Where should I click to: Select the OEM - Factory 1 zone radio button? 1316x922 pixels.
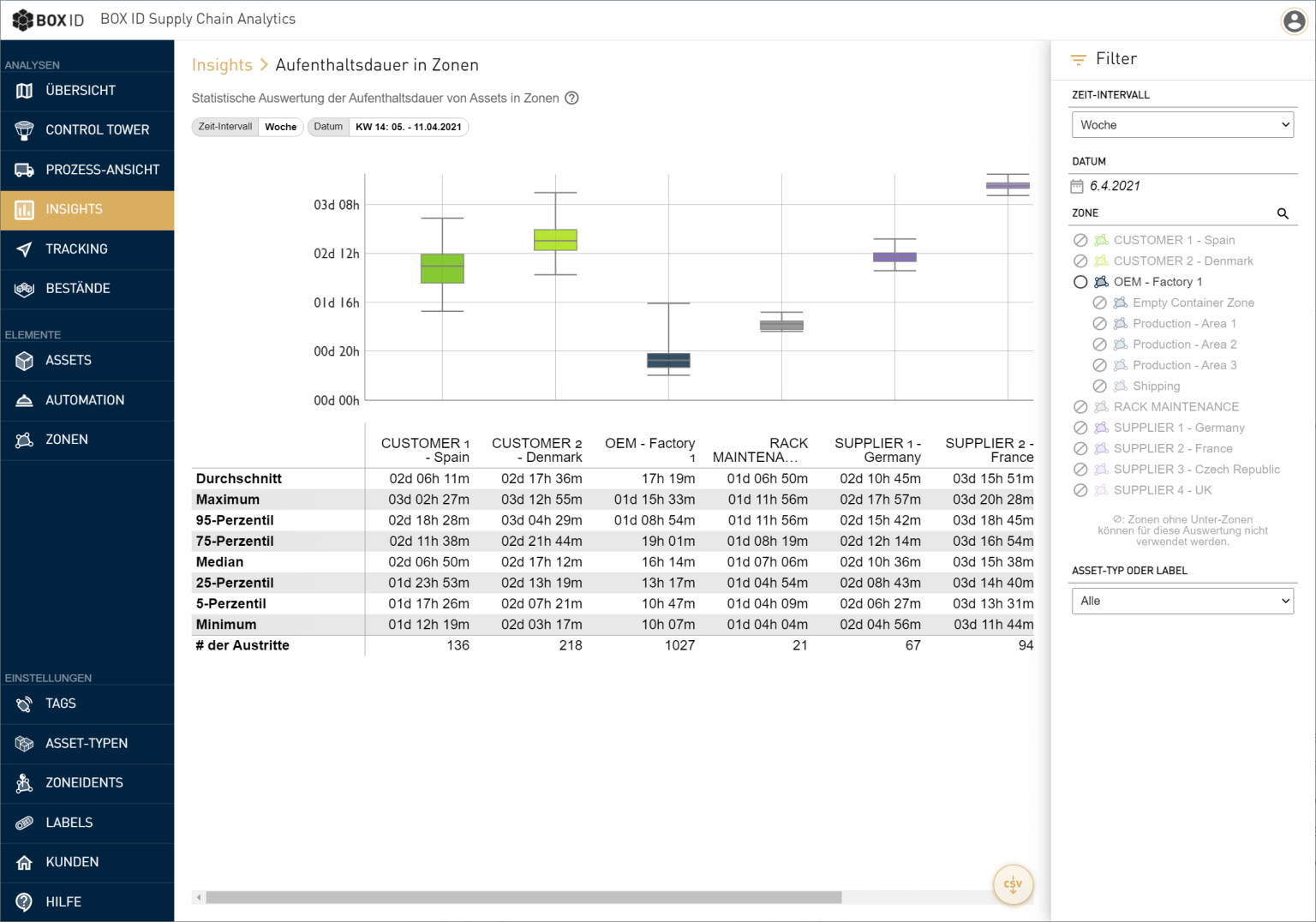pyautogui.click(x=1080, y=281)
